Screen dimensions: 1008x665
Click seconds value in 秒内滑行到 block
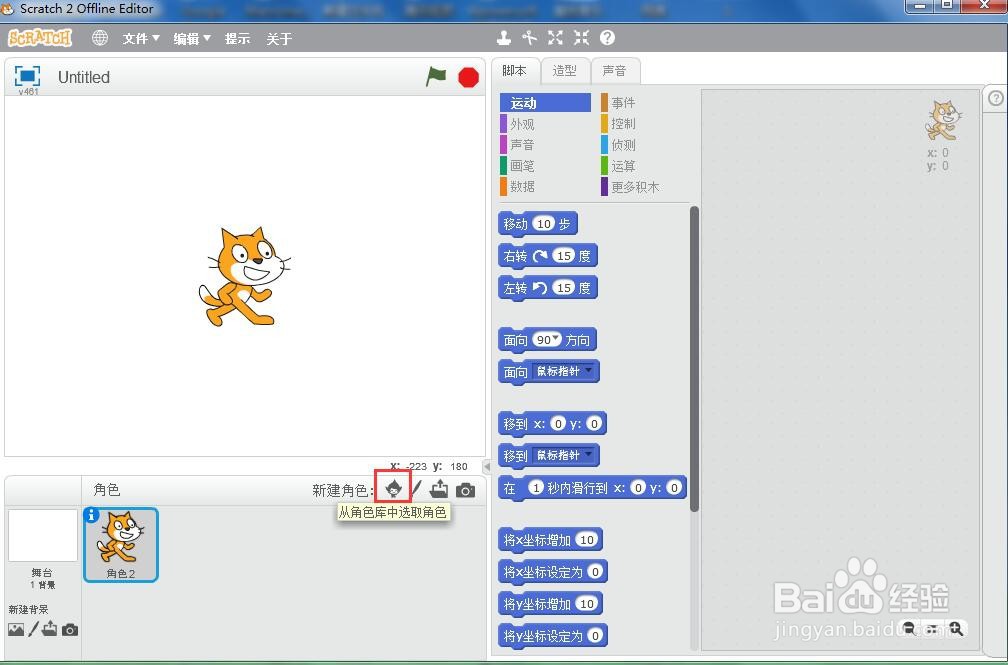click(536, 487)
